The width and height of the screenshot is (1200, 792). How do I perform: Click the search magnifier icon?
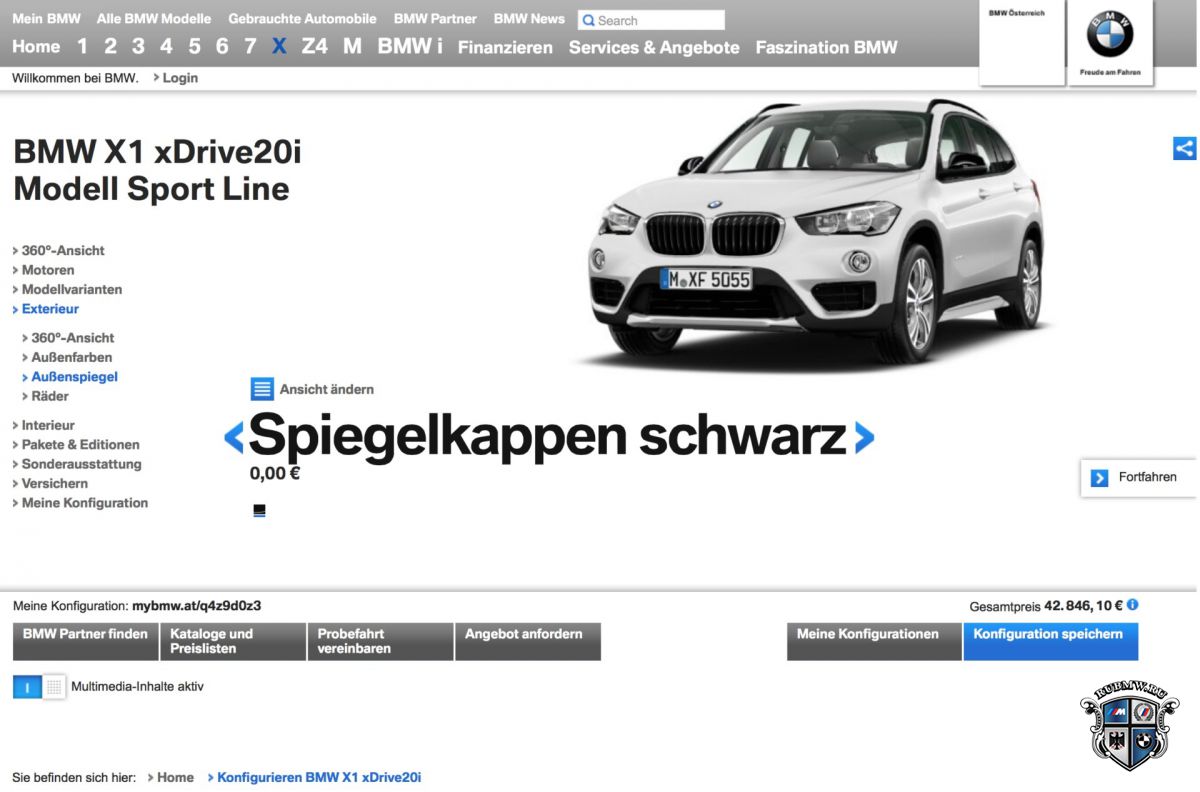(588, 20)
